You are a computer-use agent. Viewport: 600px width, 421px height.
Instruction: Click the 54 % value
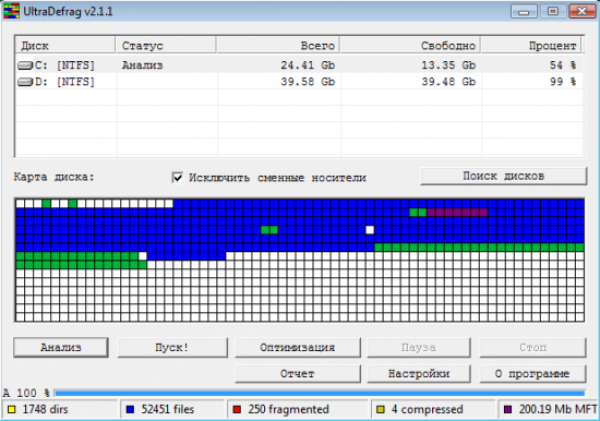pyautogui.click(x=563, y=65)
